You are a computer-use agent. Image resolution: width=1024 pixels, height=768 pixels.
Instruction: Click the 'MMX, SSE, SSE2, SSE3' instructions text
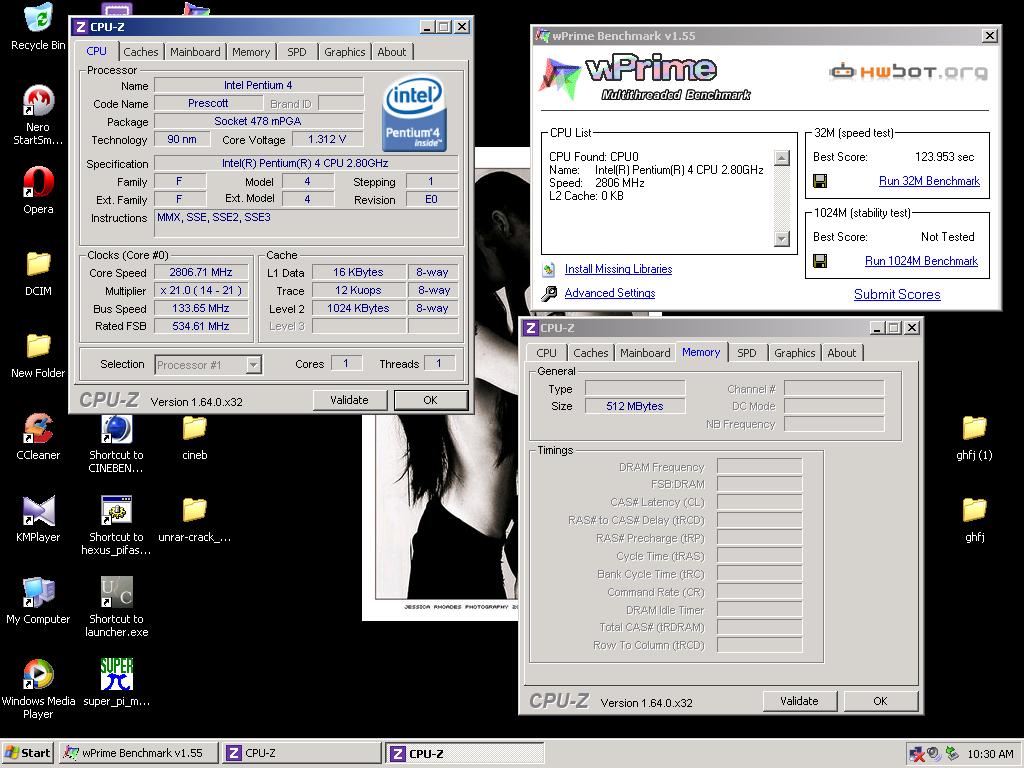(x=214, y=217)
